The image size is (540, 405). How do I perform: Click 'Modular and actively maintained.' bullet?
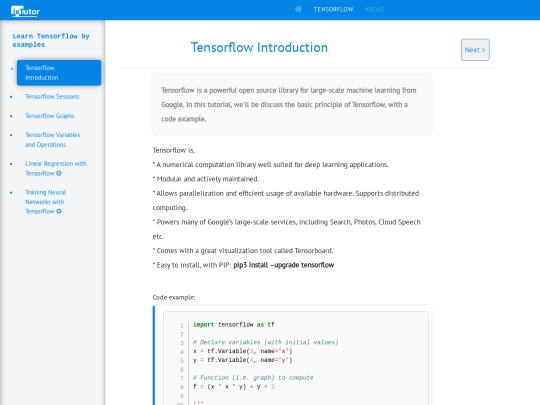coord(206,179)
